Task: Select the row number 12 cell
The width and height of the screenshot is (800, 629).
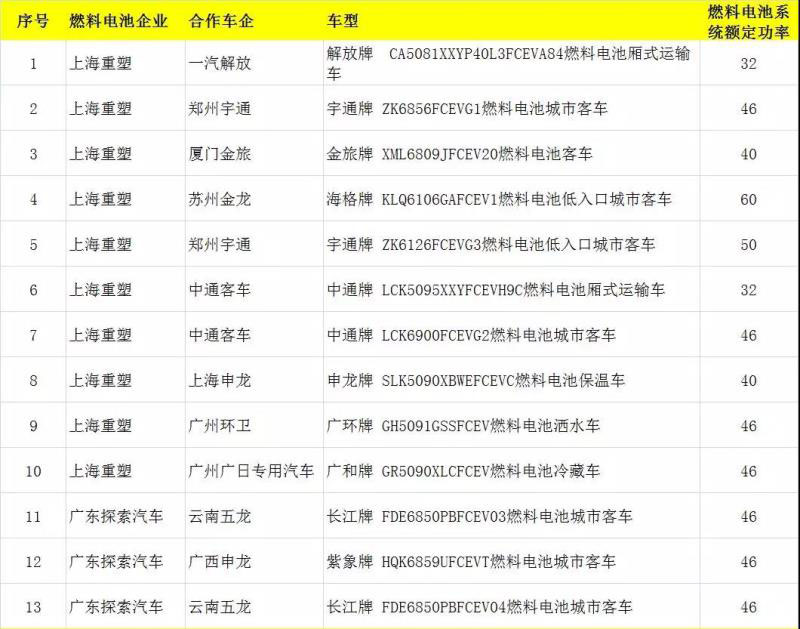Action: 32,561
